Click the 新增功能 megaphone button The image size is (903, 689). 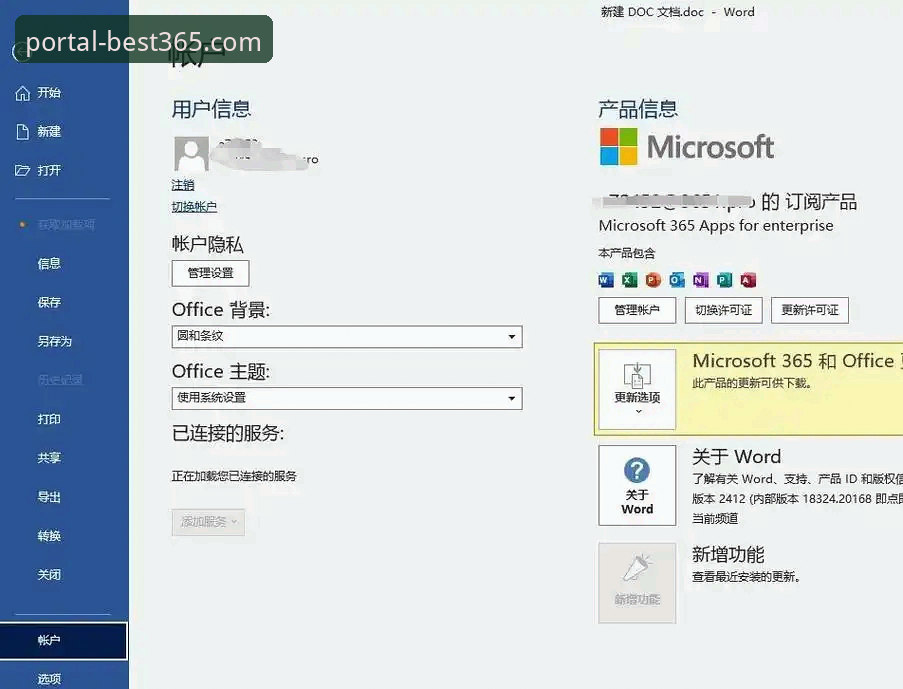pyautogui.click(x=637, y=582)
